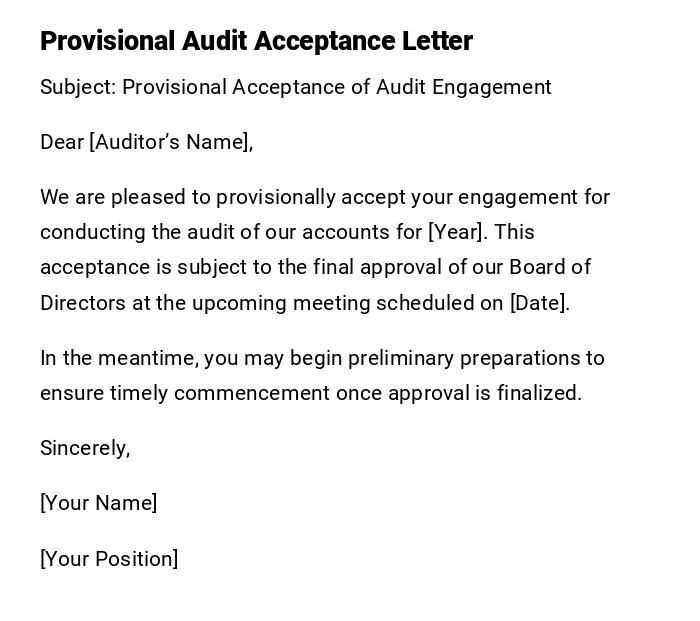Viewport: 700px width, 621px height.
Task: Click the words 'Board of' in the paragraph
Action: tap(550, 267)
